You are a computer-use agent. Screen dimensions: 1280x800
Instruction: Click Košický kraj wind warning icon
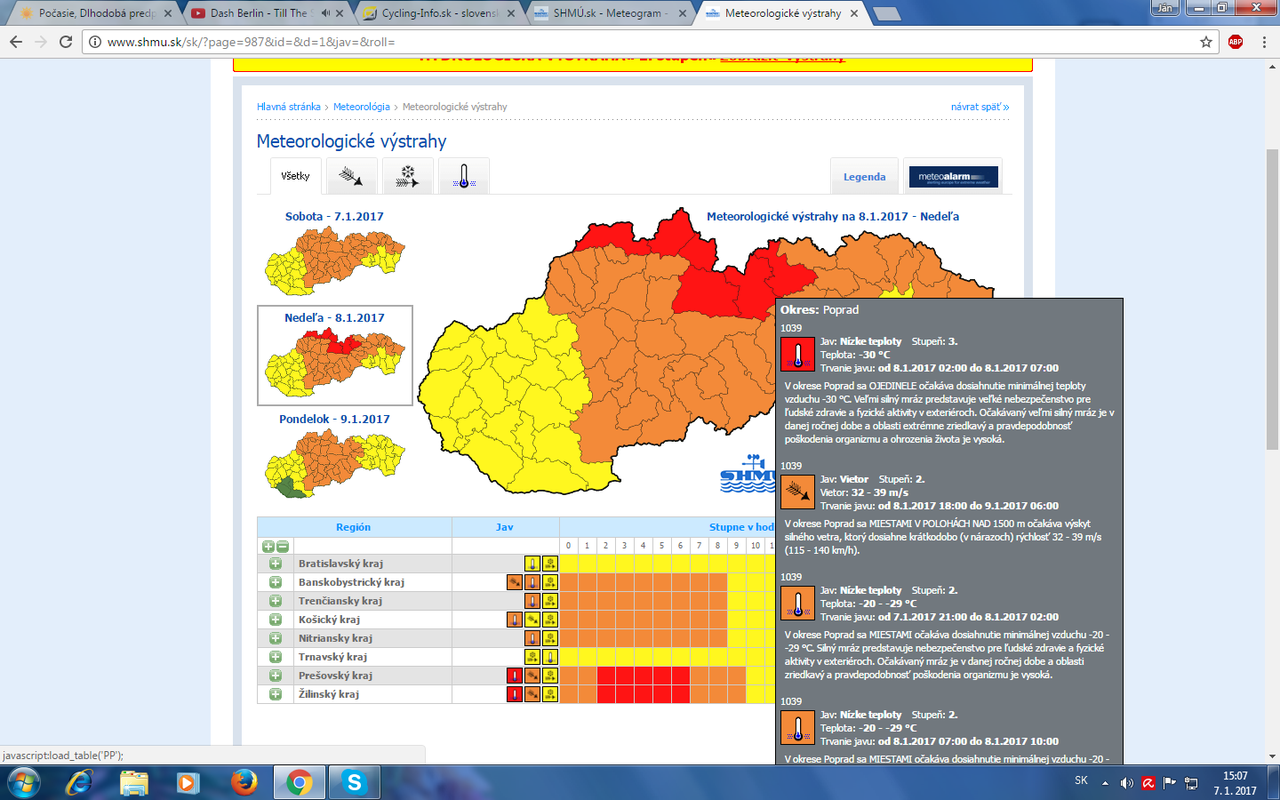coord(532,620)
